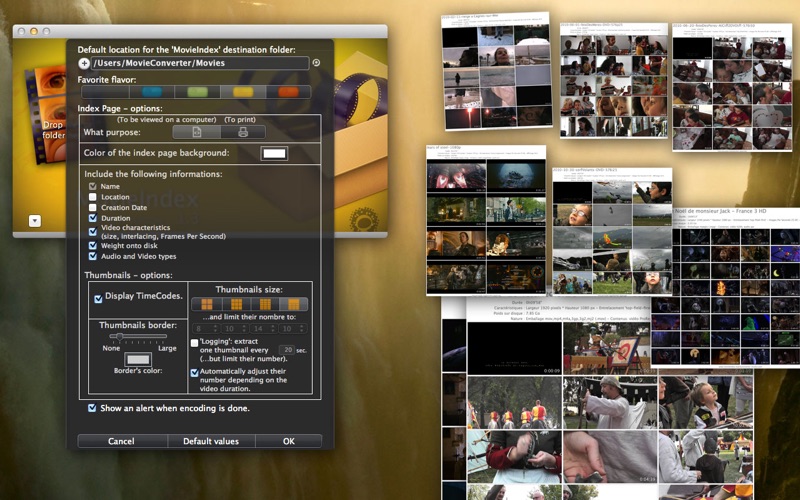Enable the Location checkbox
The image size is (800, 500).
(x=92, y=197)
